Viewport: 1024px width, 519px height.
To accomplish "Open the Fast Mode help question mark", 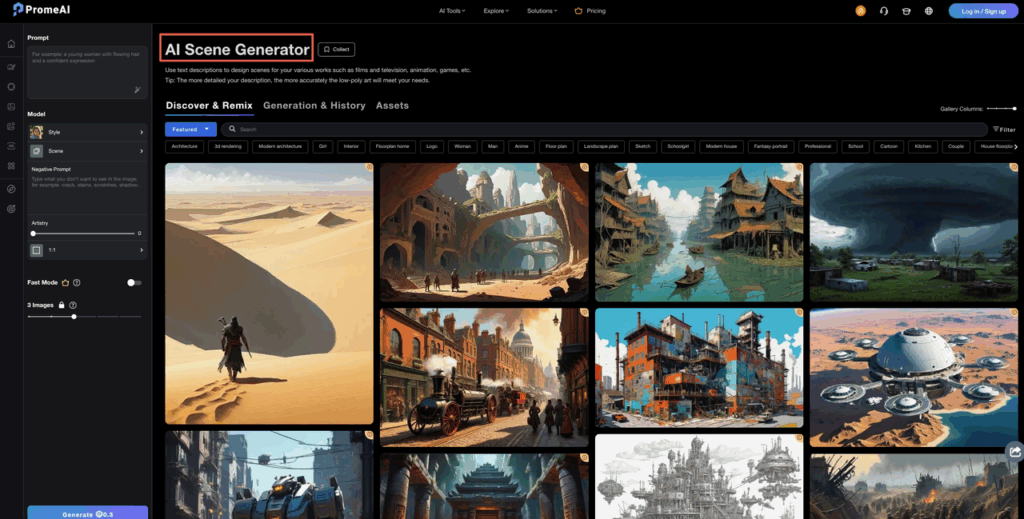I will tap(76, 283).
